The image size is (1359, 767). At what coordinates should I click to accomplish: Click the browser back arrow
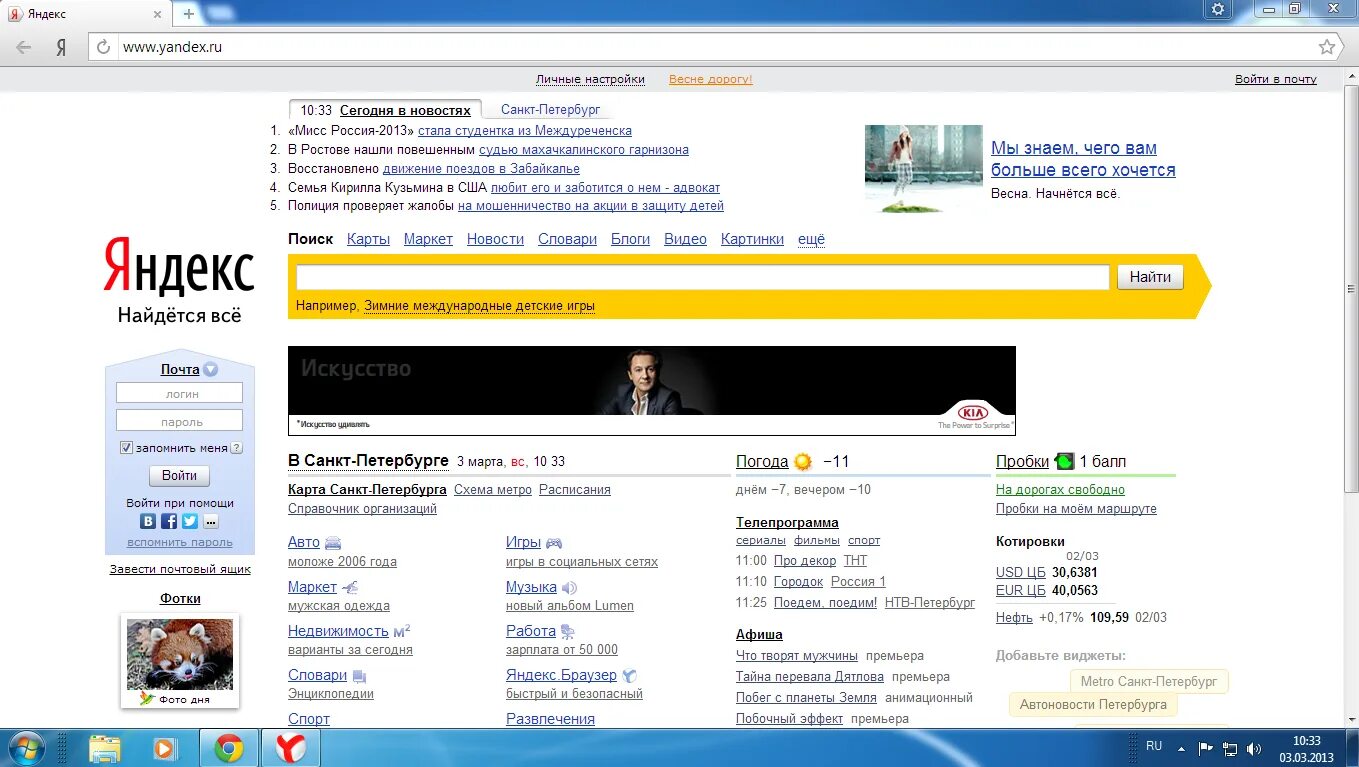tap(23, 47)
